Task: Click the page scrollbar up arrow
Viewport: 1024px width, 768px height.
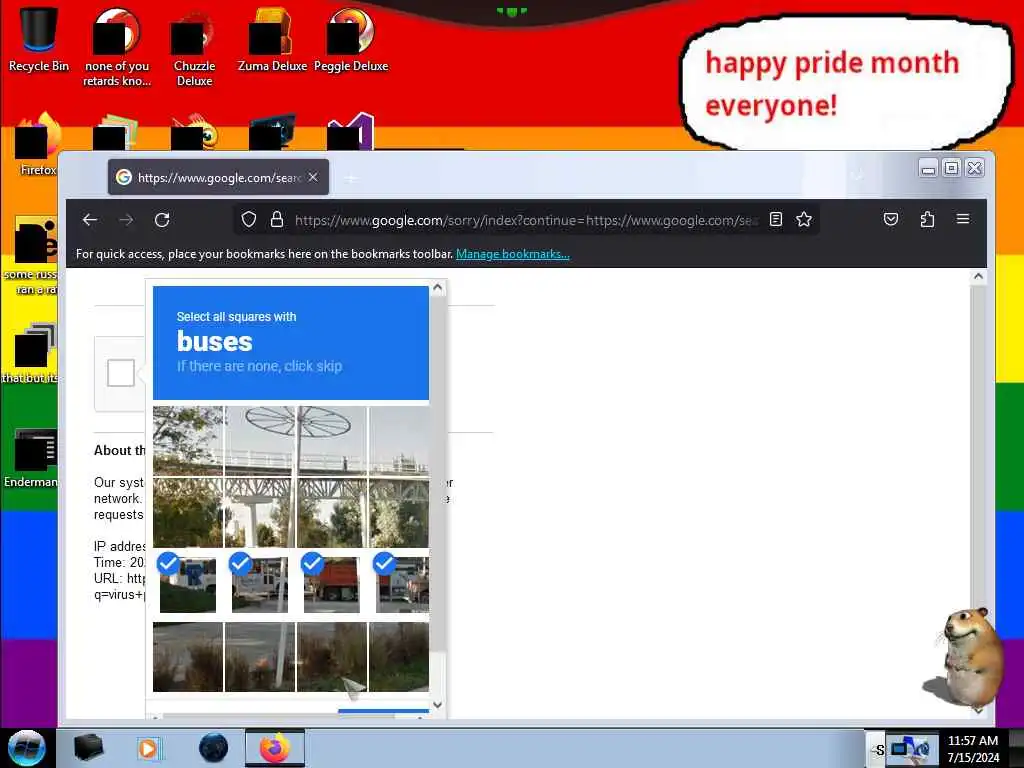Action: [x=978, y=277]
